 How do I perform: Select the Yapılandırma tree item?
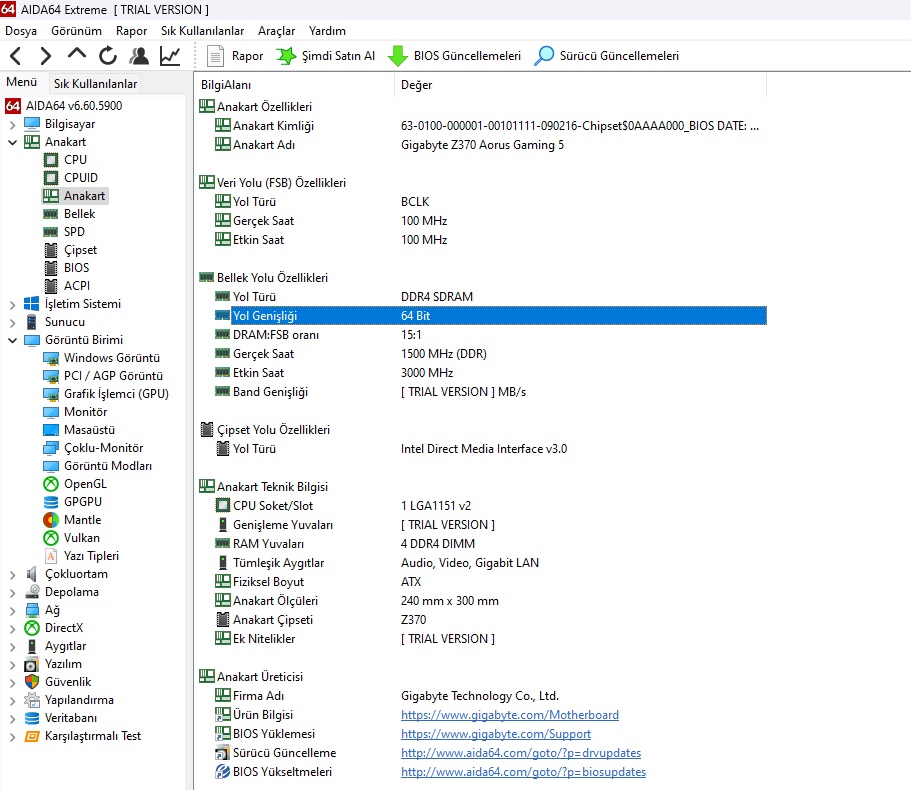[80, 700]
